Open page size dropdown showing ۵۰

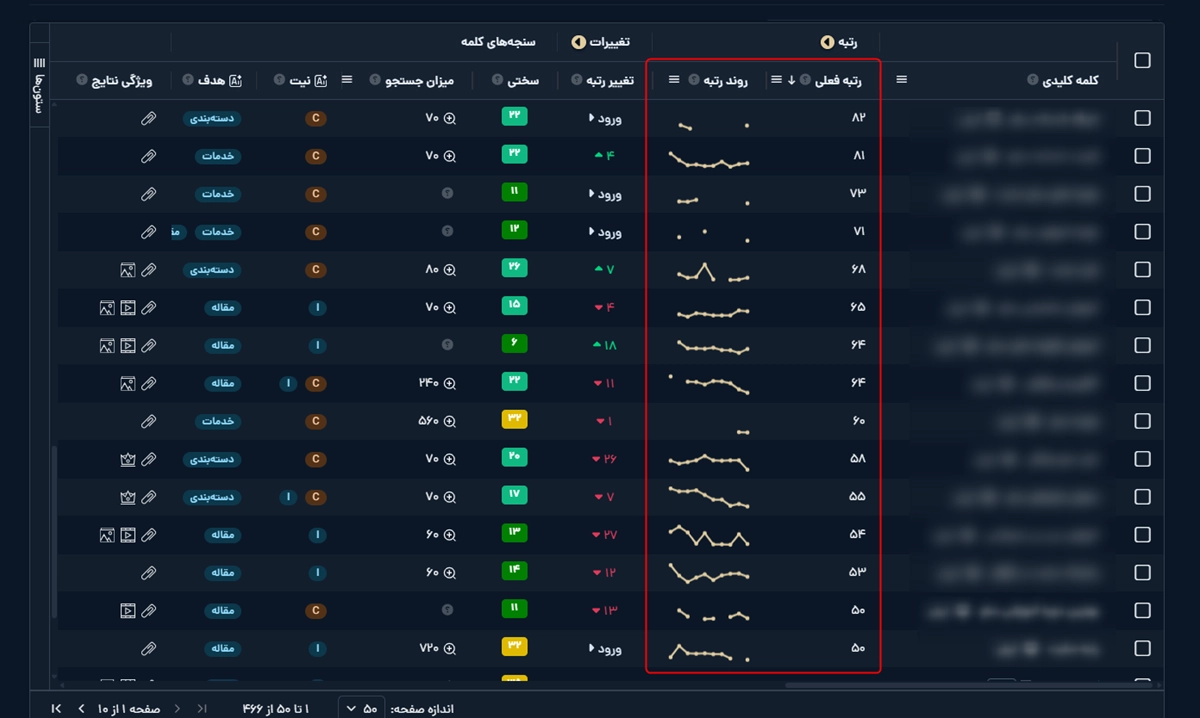361,708
